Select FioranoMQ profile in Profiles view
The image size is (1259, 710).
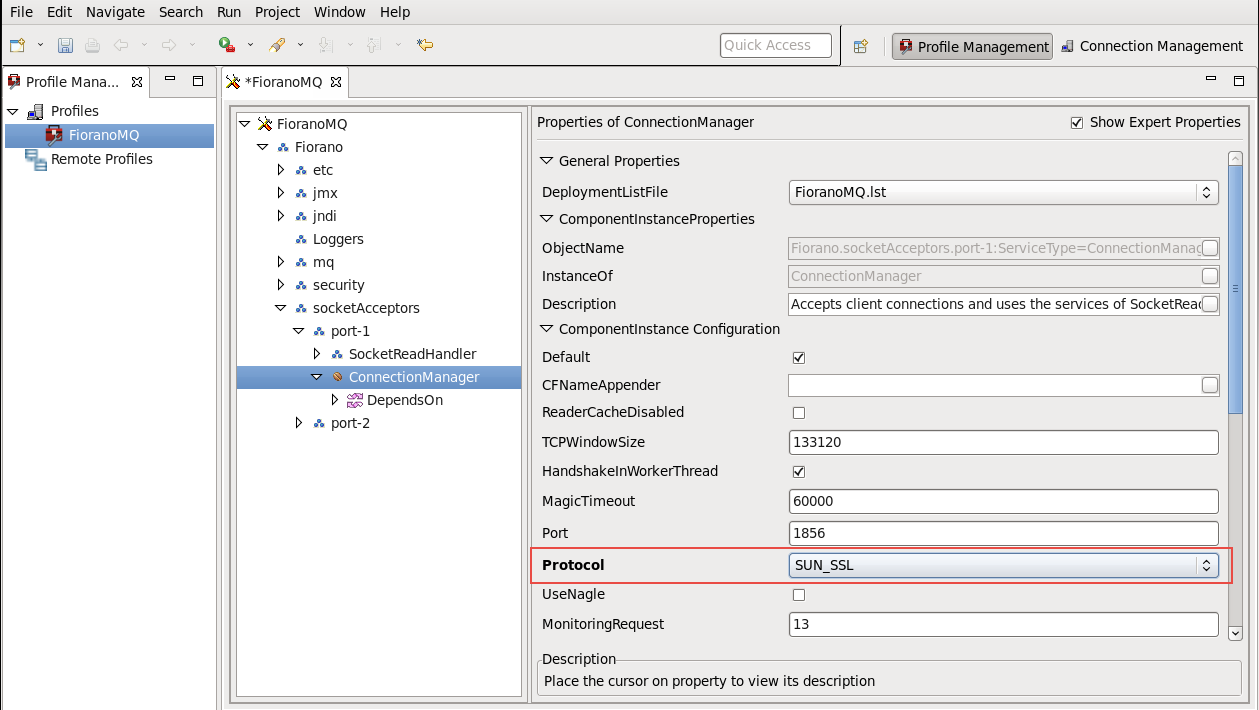(109, 135)
